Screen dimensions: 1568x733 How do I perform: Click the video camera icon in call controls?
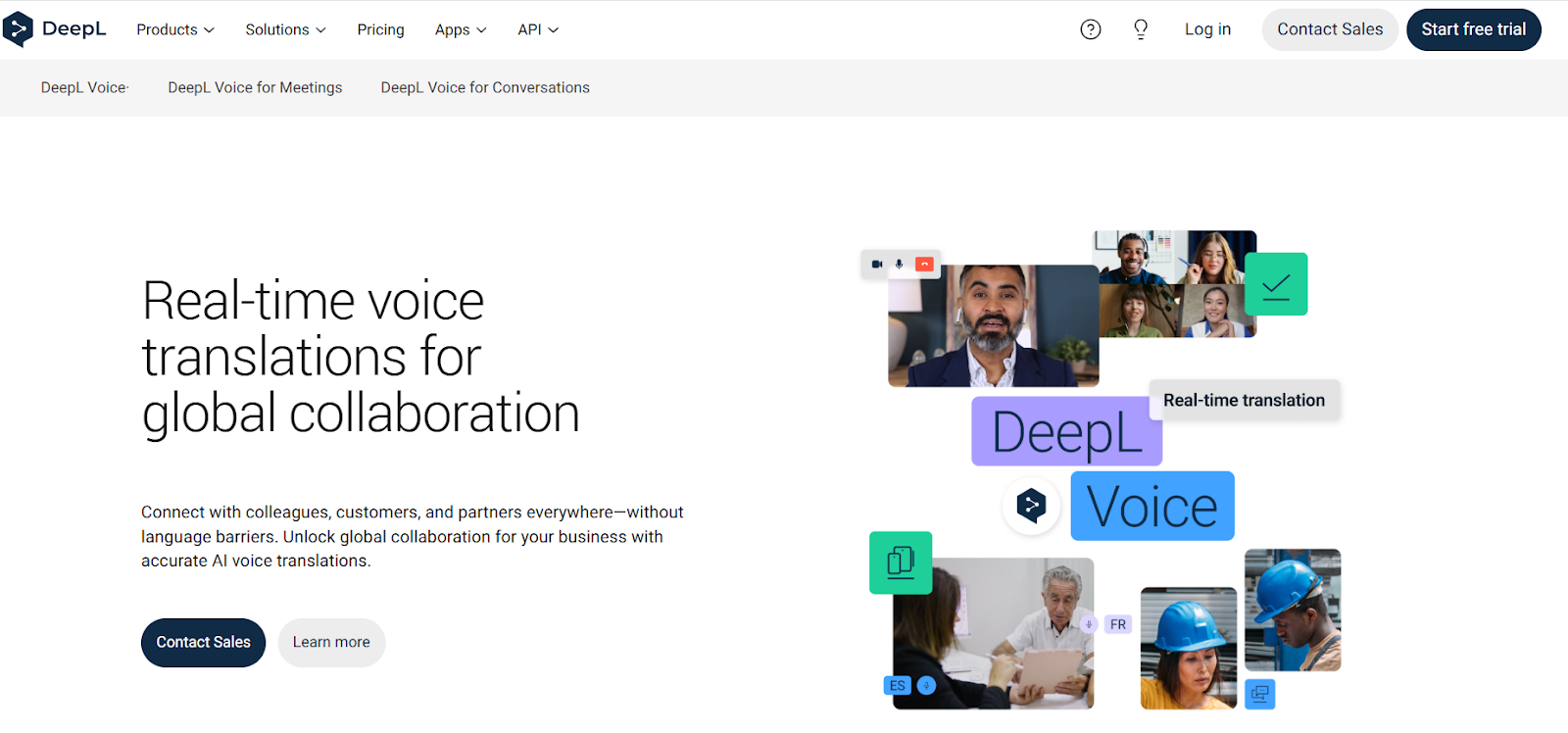[x=877, y=265]
